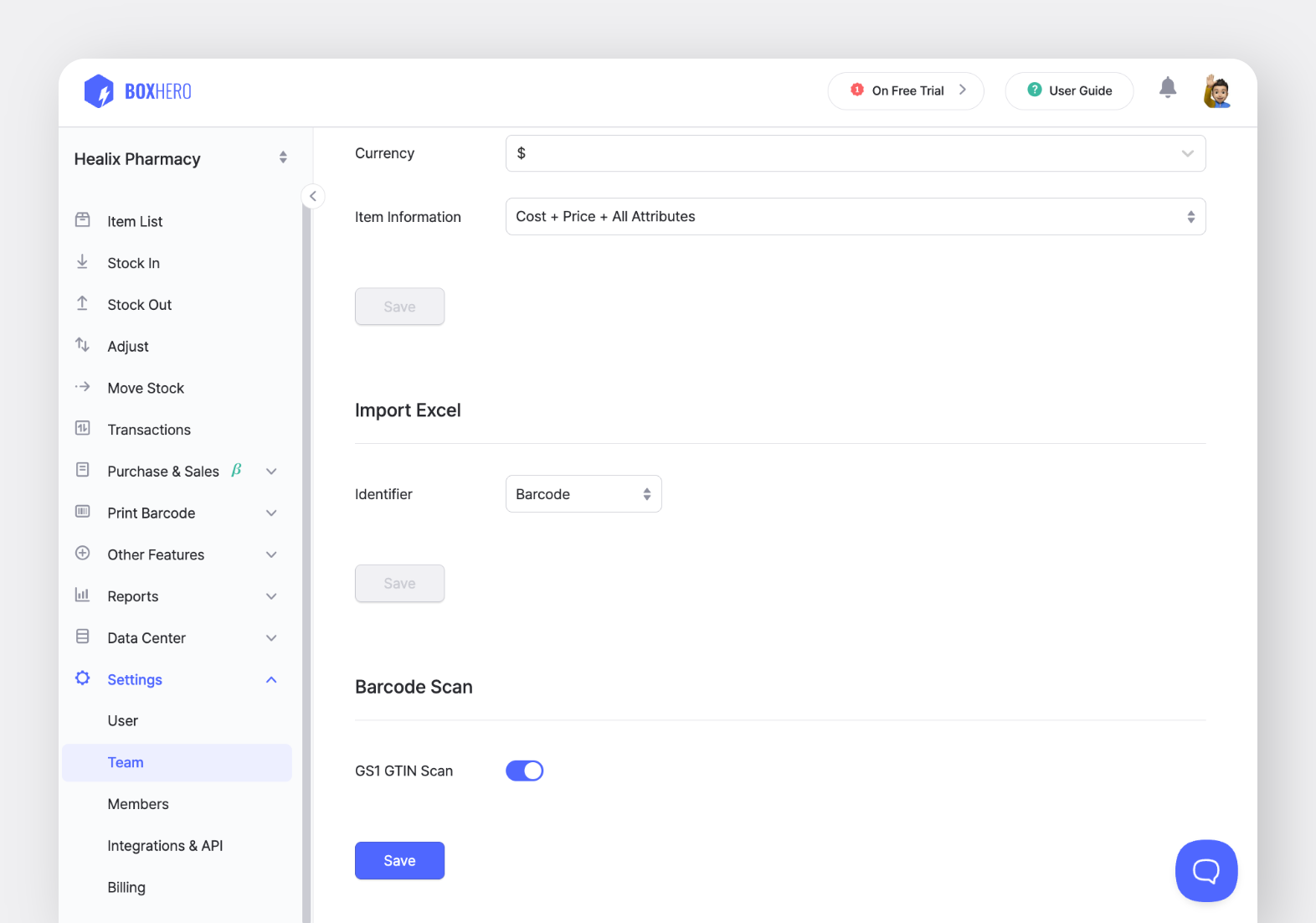Click the GS1 GTIN Scan label

(x=404, y=771)
